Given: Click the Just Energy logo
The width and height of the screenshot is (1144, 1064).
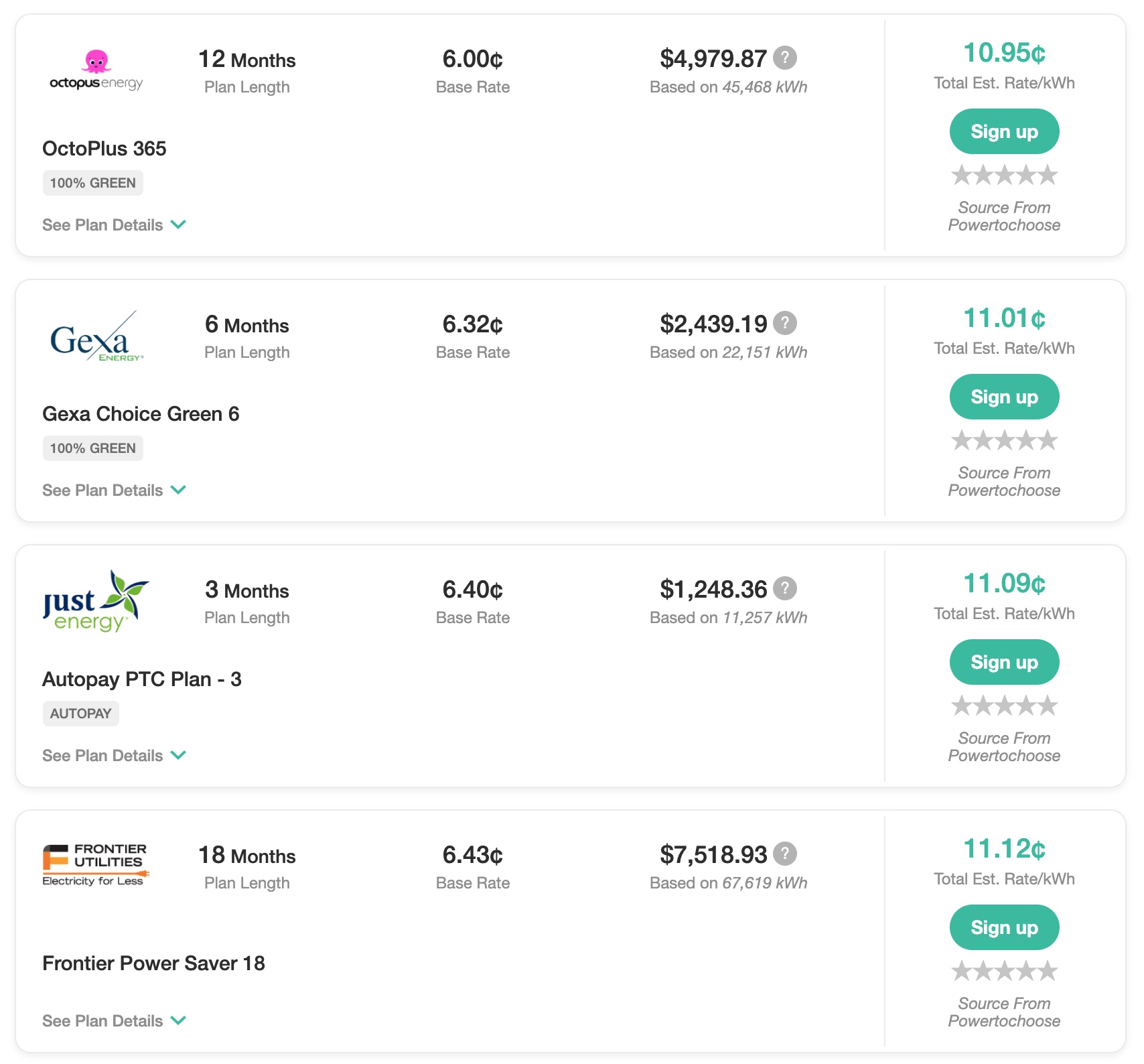Looking at the screenshot, I should point(96,602).
